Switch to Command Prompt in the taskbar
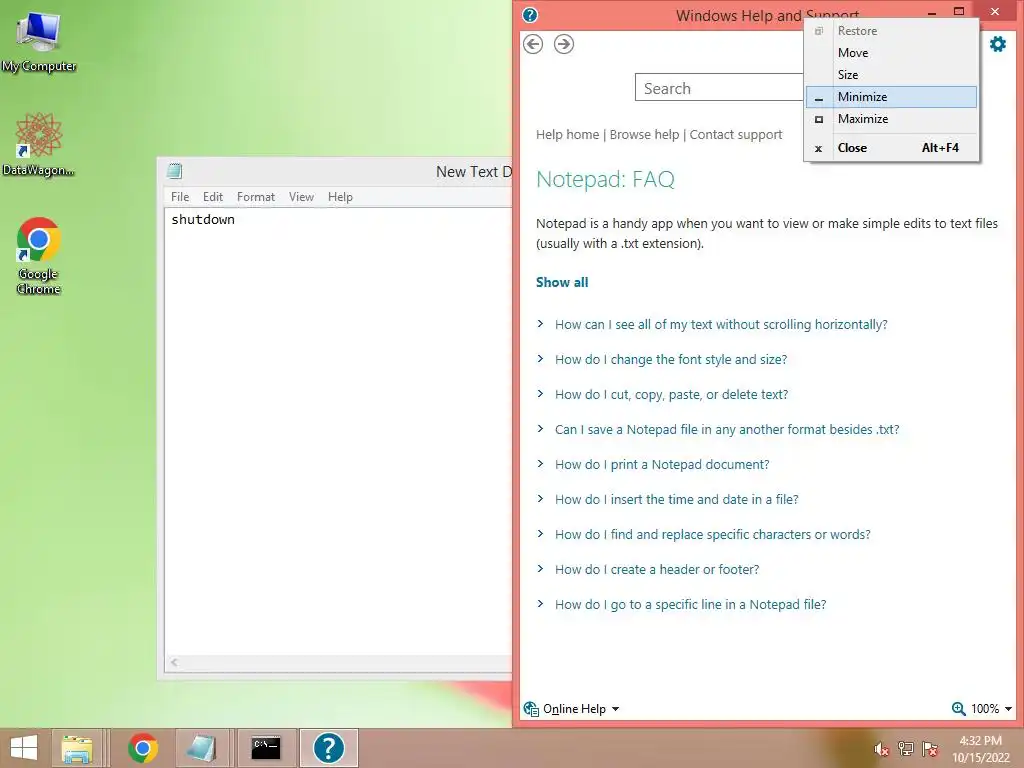1024x768 pixels. pos(266,748)
